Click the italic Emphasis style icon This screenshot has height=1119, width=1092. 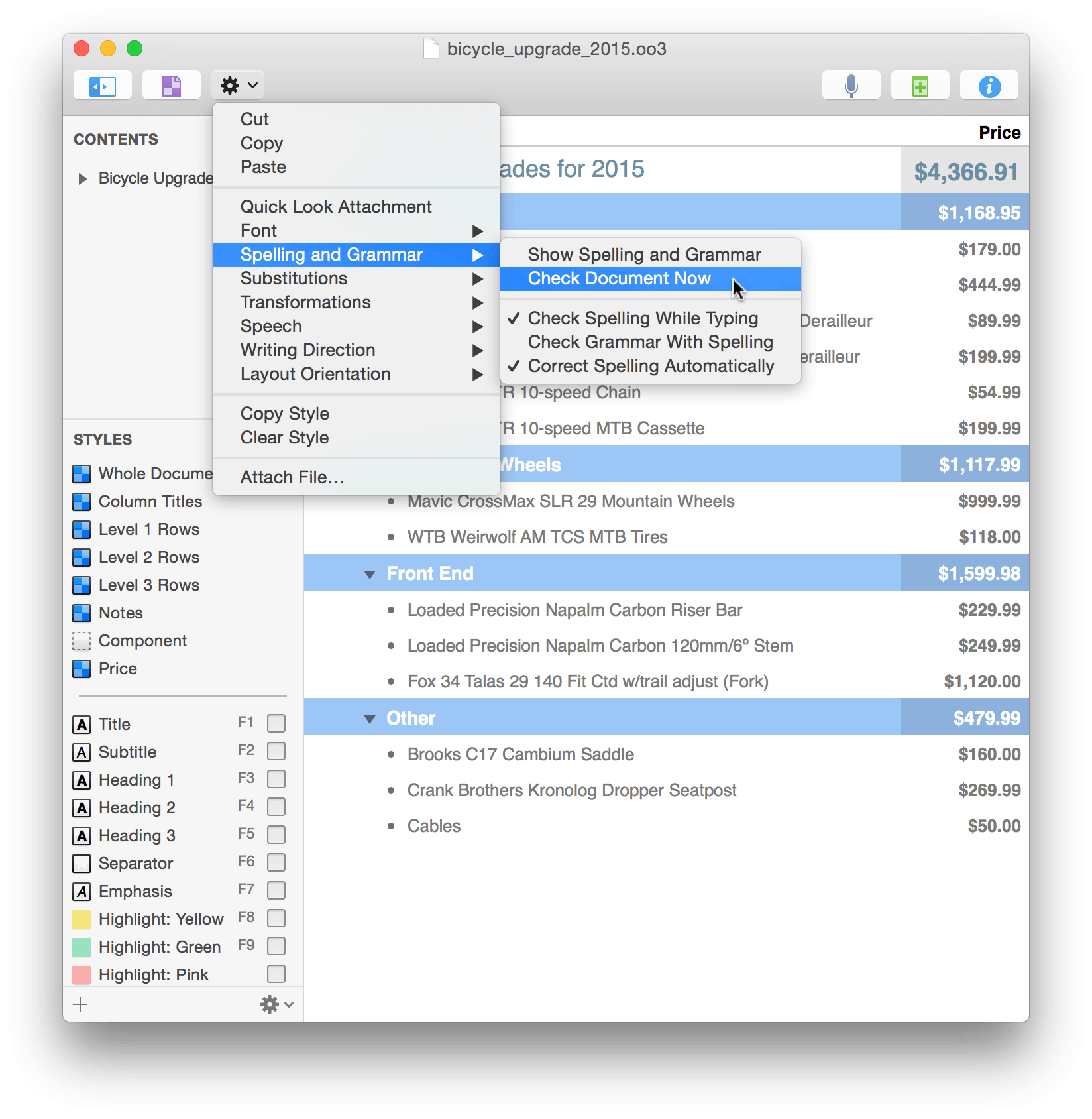tap(82, 892)
